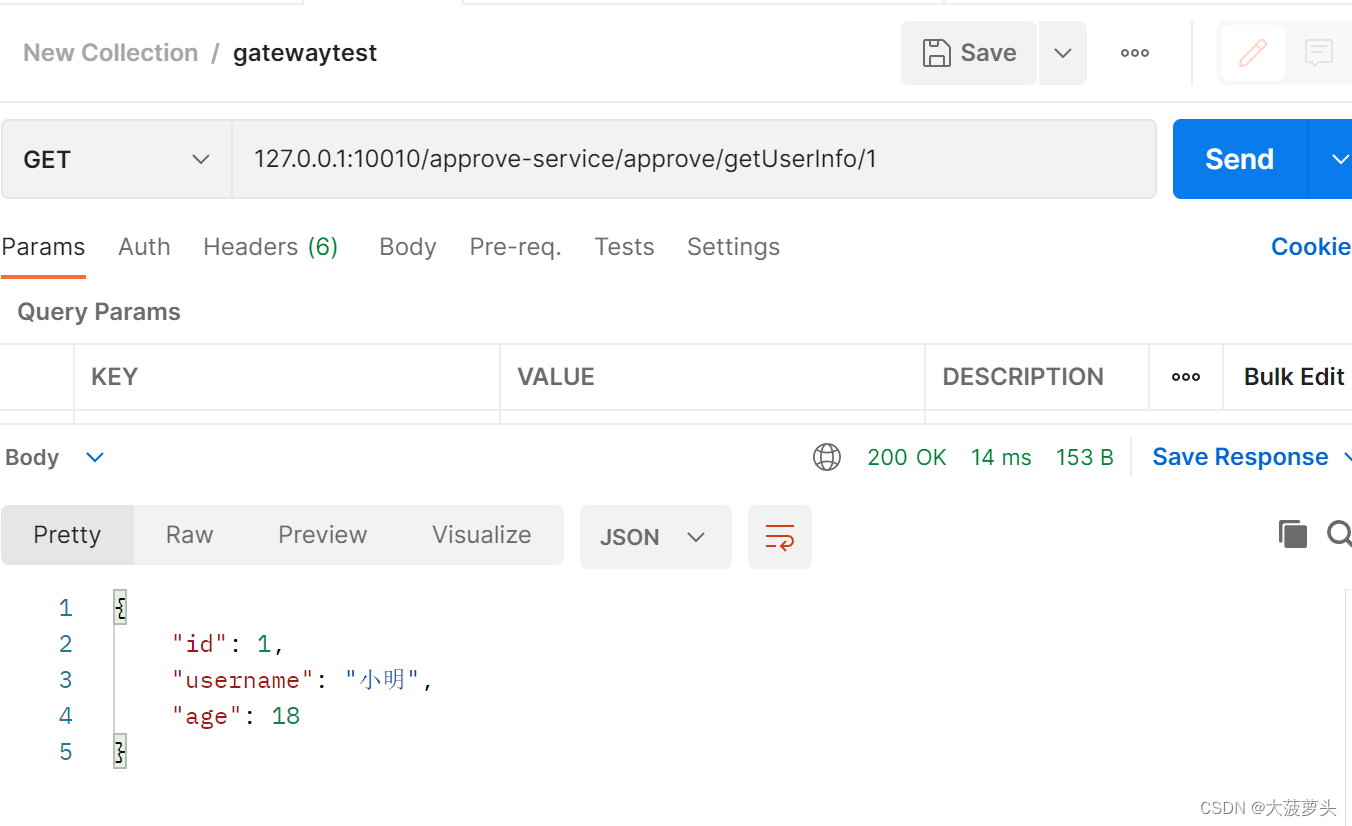1352x826 pixels.
Task: Switch to the Auth tab
Action: click(144, 247)
